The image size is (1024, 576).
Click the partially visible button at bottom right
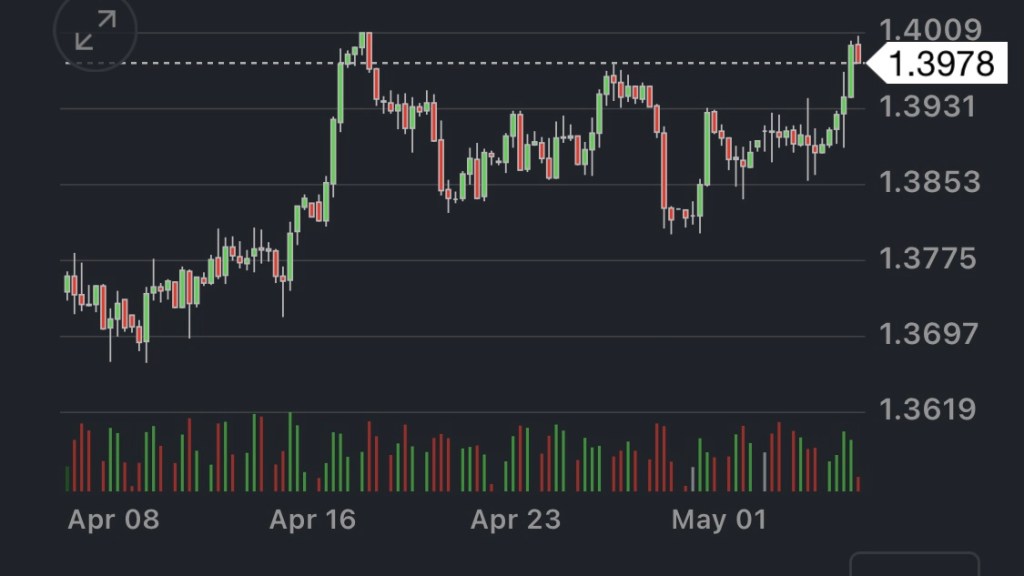(914, 564)
